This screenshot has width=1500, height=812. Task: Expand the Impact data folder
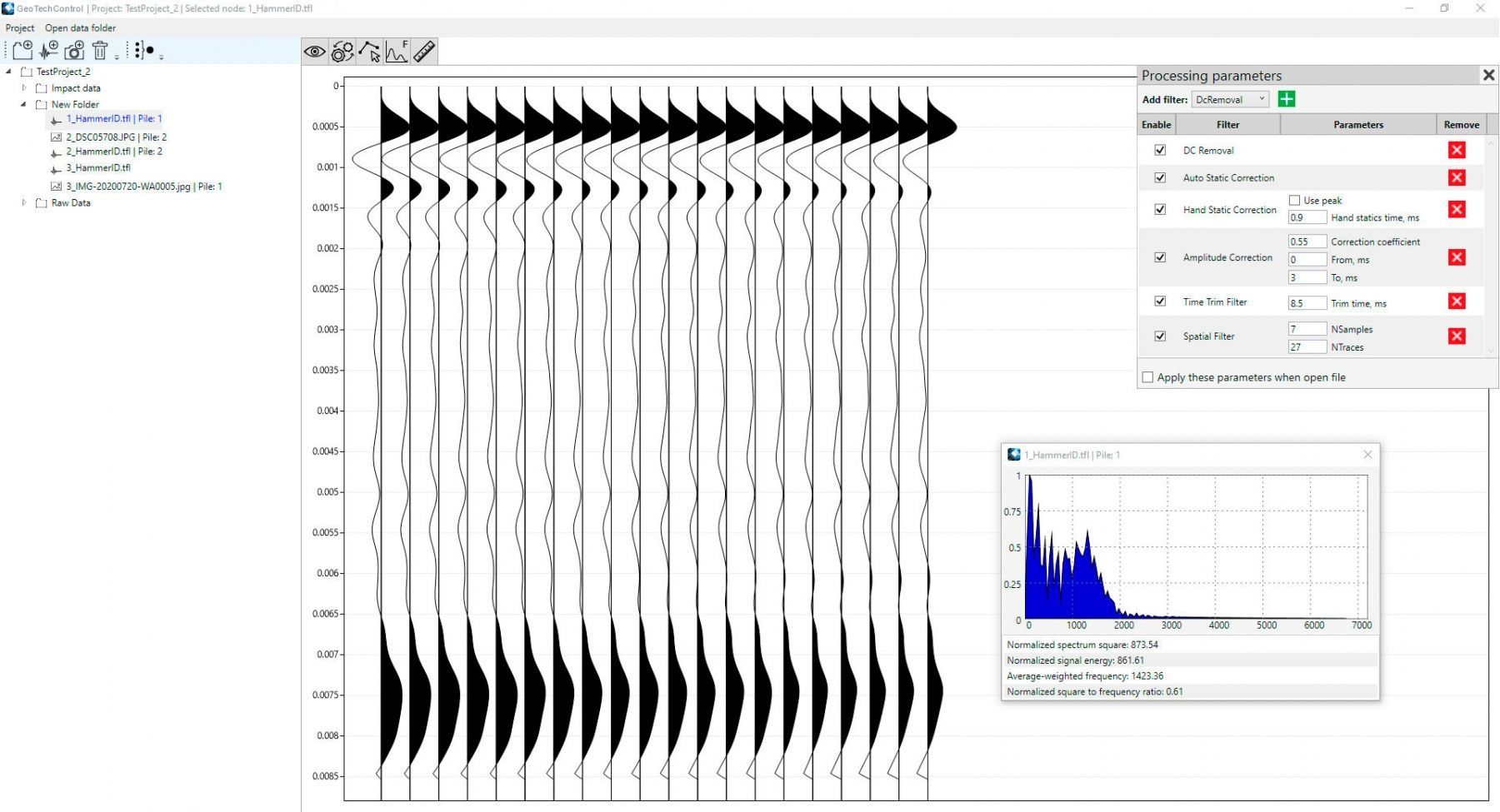tap(24, 87)
